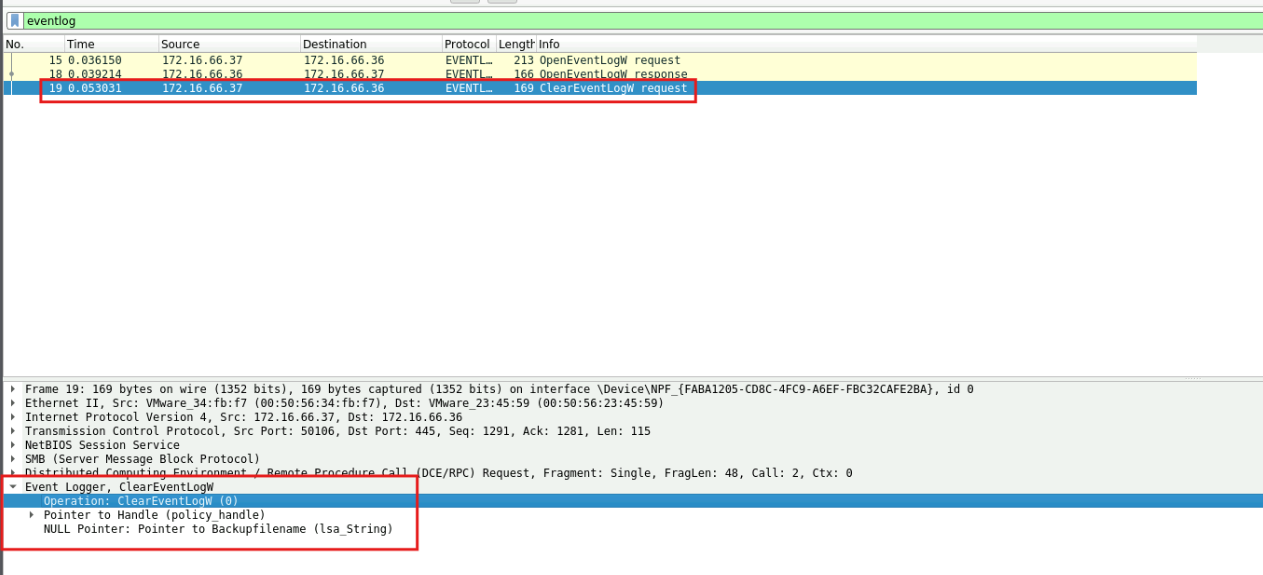Select packet 18 OpenEventLogW response row
Image resolution: width=1263 pixels, height=575 pixels.
(x=600, y=74)
